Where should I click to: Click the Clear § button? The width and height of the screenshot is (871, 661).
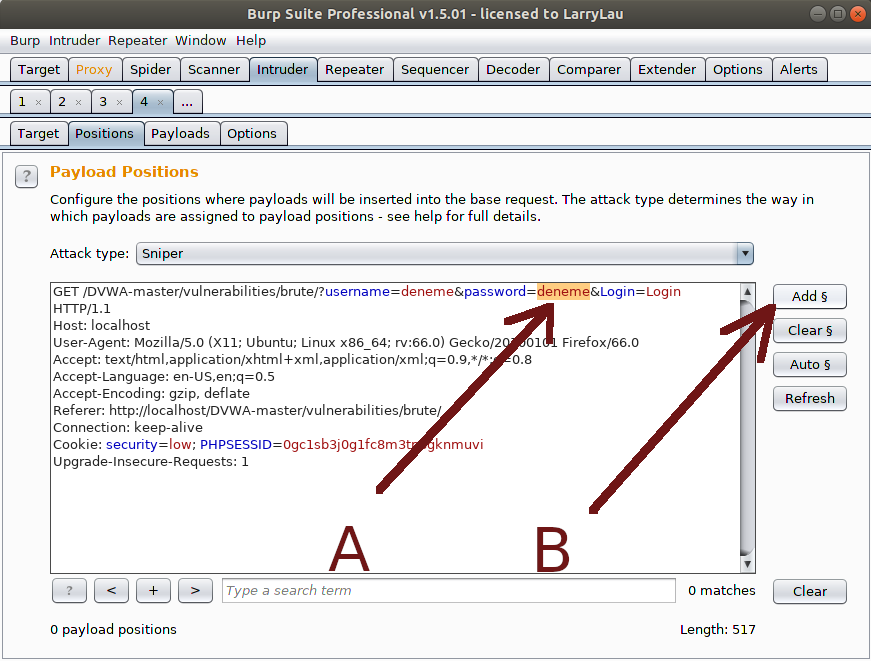(x=809, y=331)
